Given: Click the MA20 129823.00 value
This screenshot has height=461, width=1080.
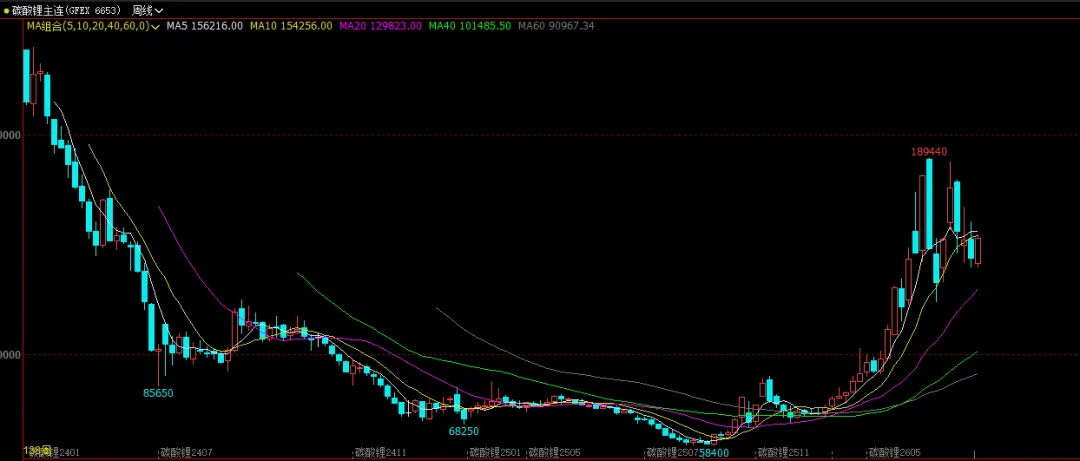Looking at the screenshot, I should click(x=381, y=26).
